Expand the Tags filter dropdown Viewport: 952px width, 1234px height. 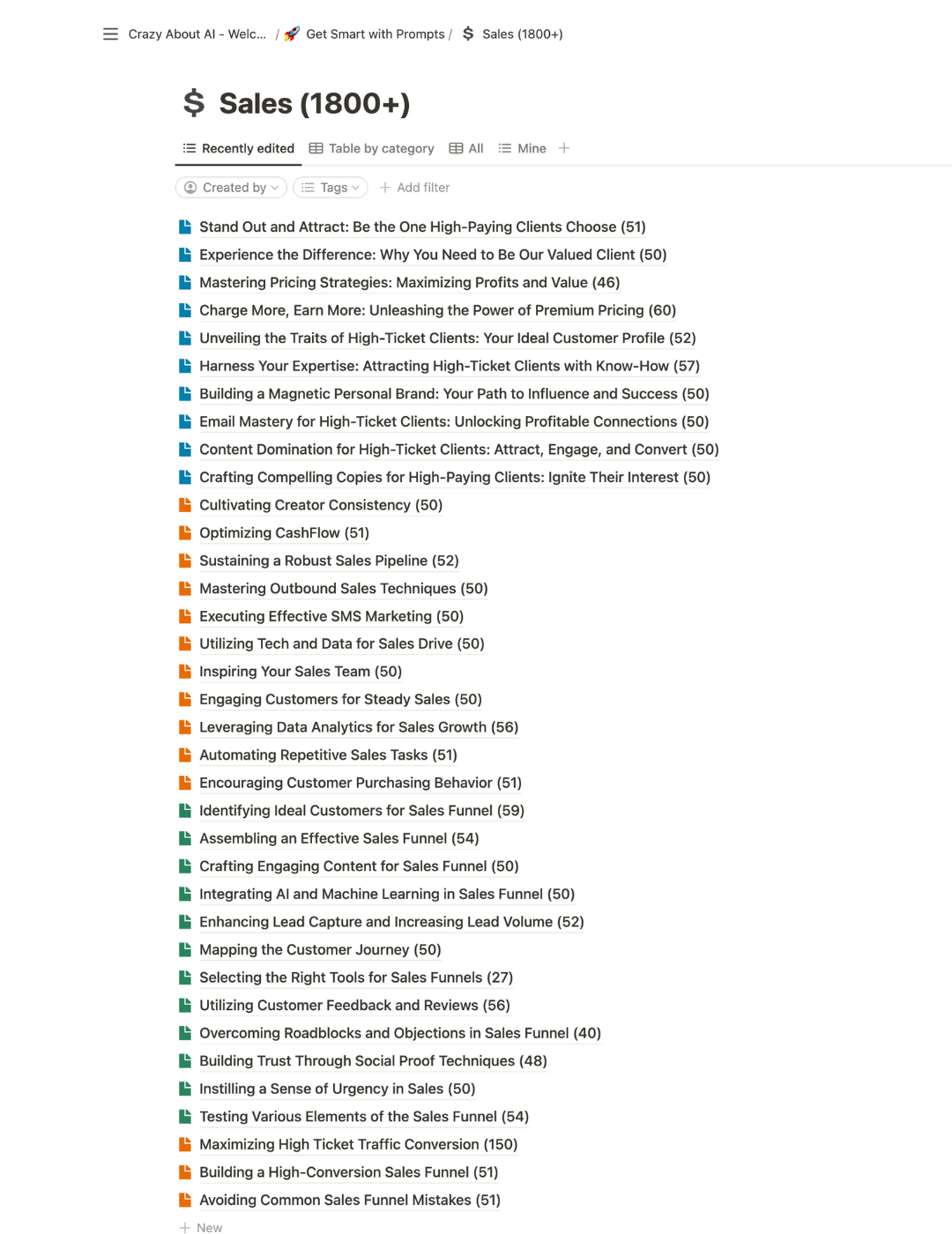pos(331,188)
